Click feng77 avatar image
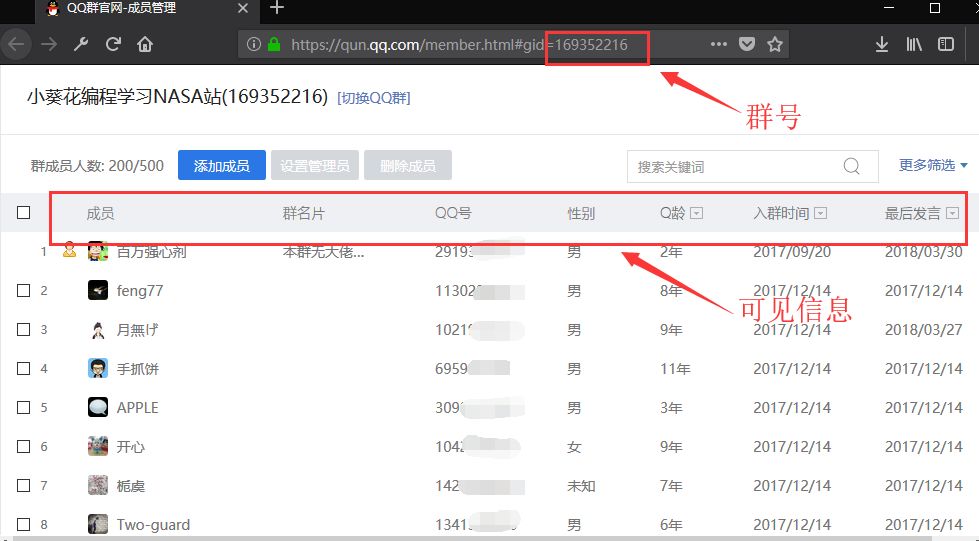The height and width of the screenshot is (541, 979). pos(97,290)
